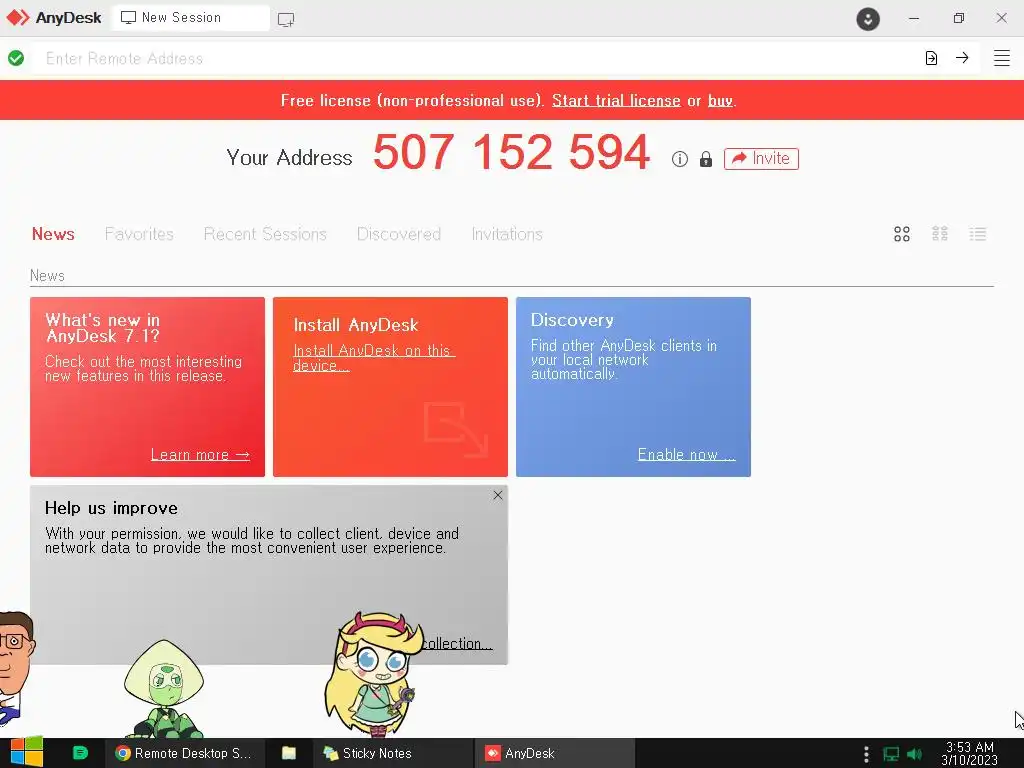
Task: Switch to Favorites tab
Action: 139,234
